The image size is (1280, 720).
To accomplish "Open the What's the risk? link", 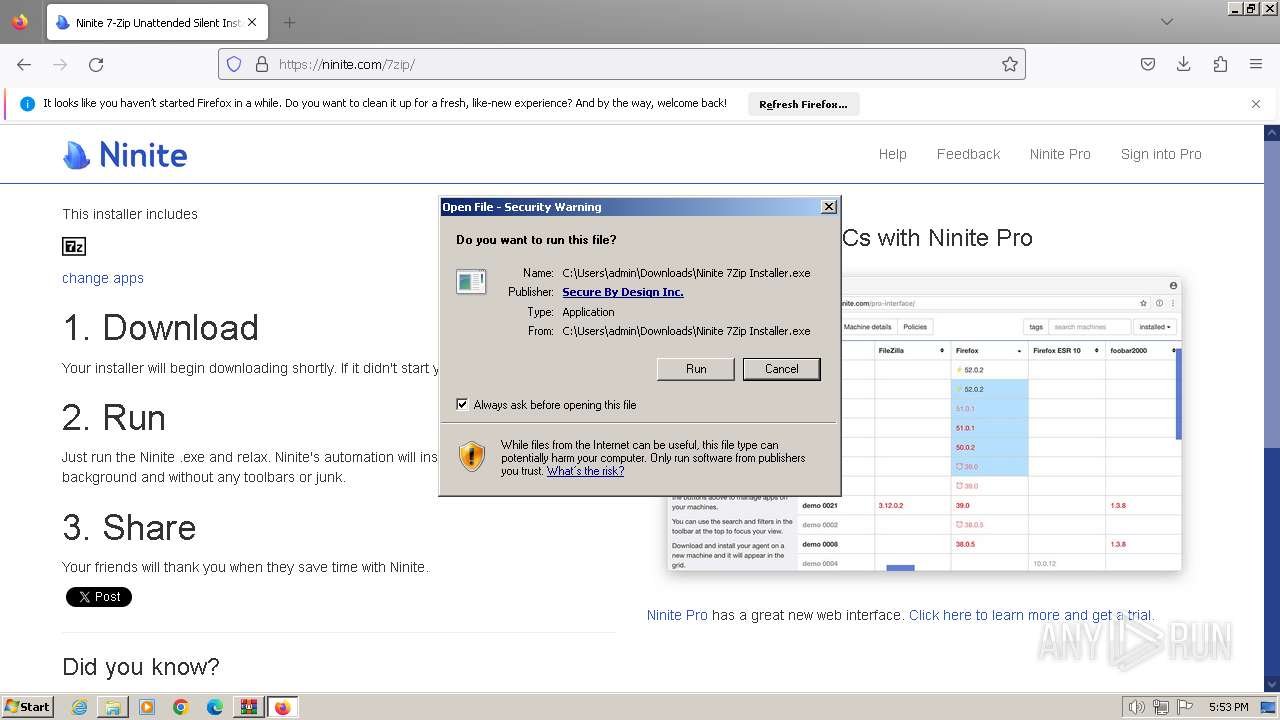I will (x=585, y=471).
